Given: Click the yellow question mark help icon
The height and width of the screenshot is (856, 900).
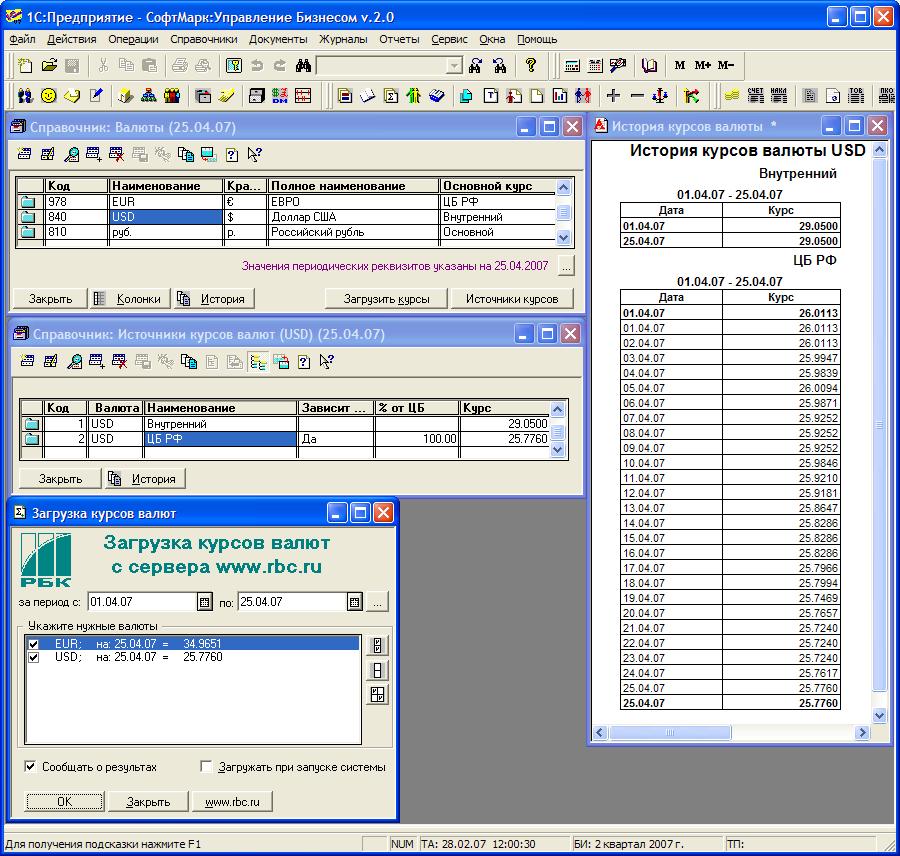Looking at the screenshot, I should [531, 65].
